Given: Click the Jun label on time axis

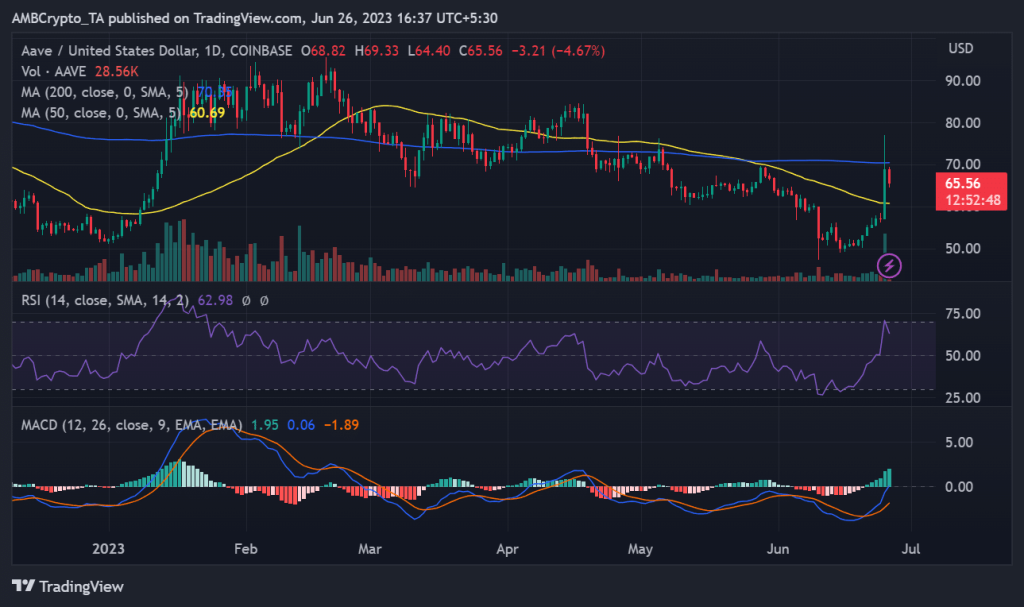Looking at the screenshot, I should click(776, 549).
